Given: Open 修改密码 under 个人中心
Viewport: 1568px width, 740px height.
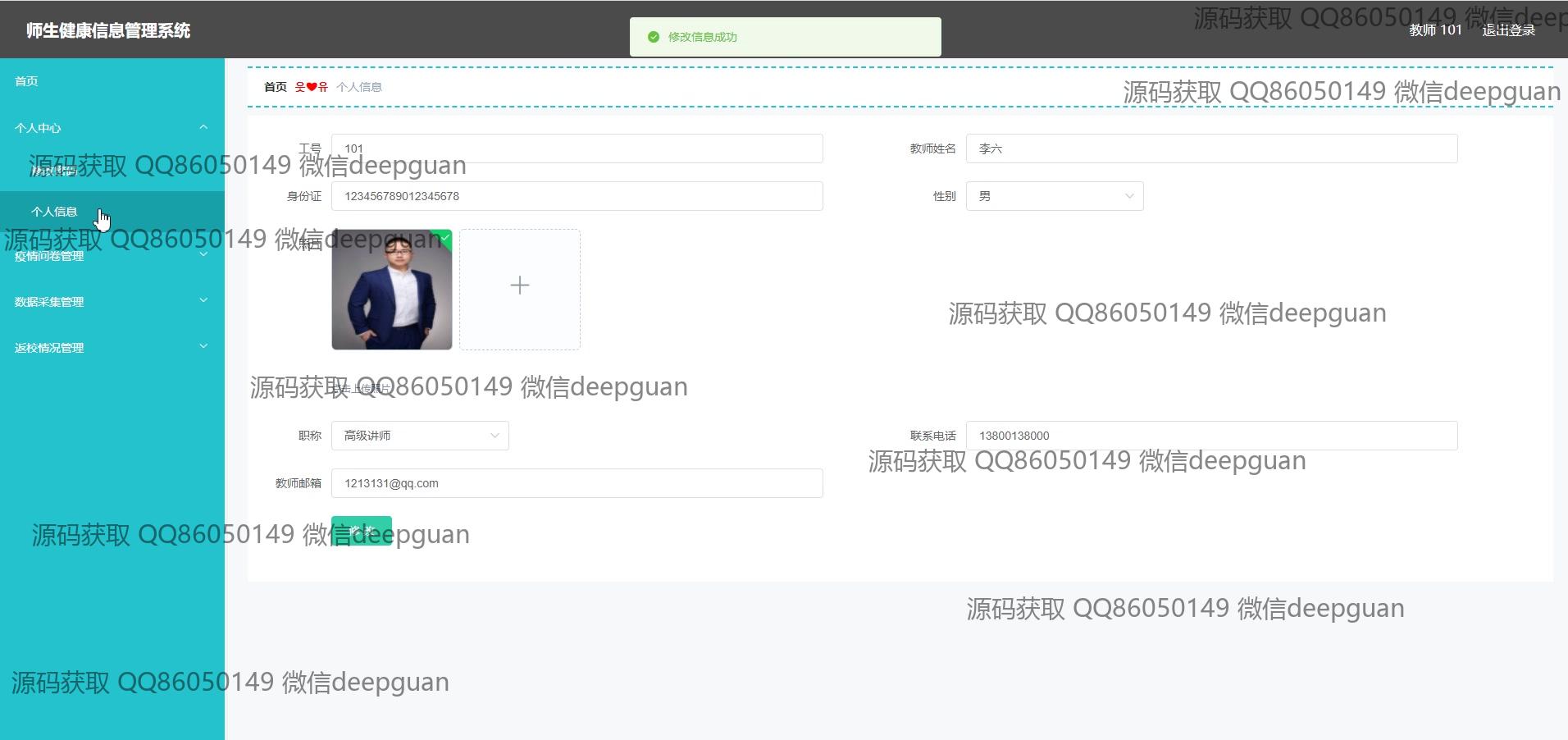Looking at the screenshot, I should coord(53,171).
